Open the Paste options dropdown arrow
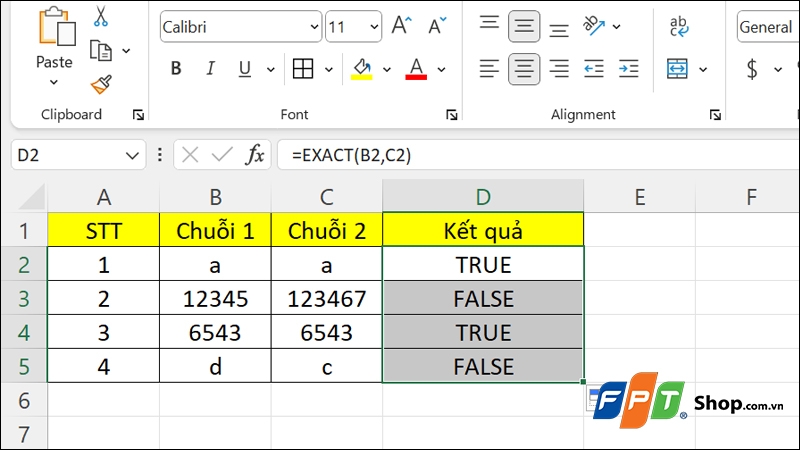This screenshot has height=450, width=800. coord(54,82)
